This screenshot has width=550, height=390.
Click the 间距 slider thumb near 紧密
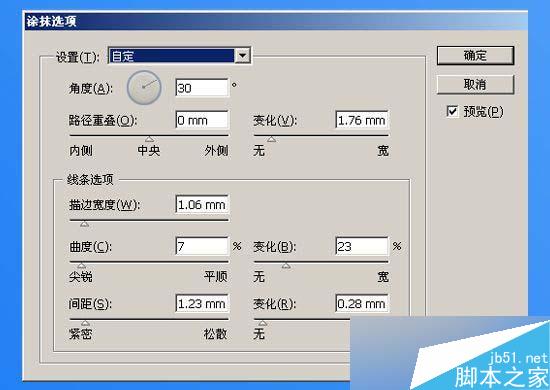pos(85,323)
